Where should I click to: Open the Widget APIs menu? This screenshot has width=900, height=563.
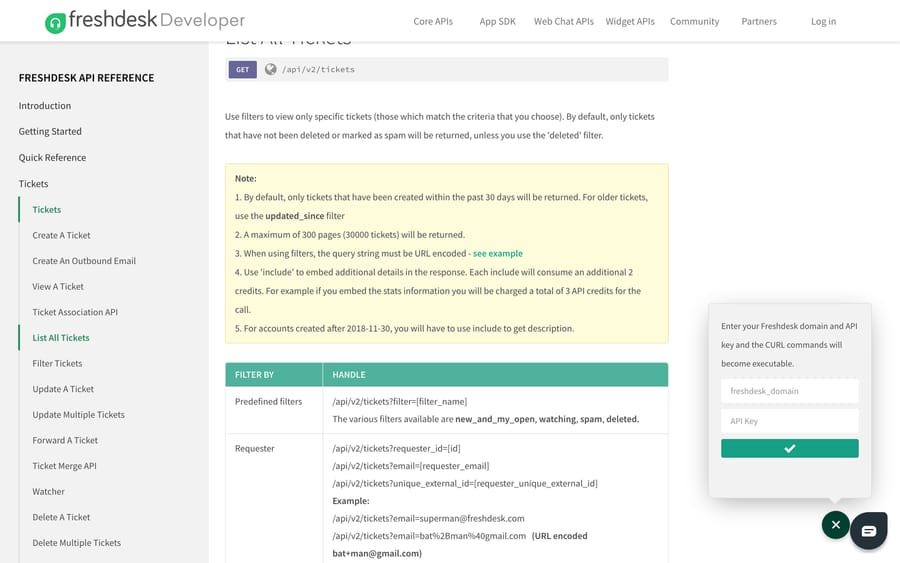pos(630,21)
